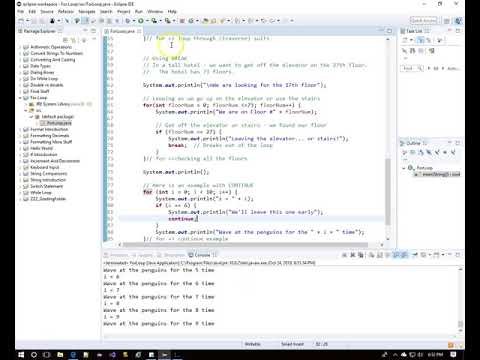The width and height of the screenshot is (480, 360).
Task: Select the Java perspective icon
Action: pyautogui.click(x=459, y=21)
